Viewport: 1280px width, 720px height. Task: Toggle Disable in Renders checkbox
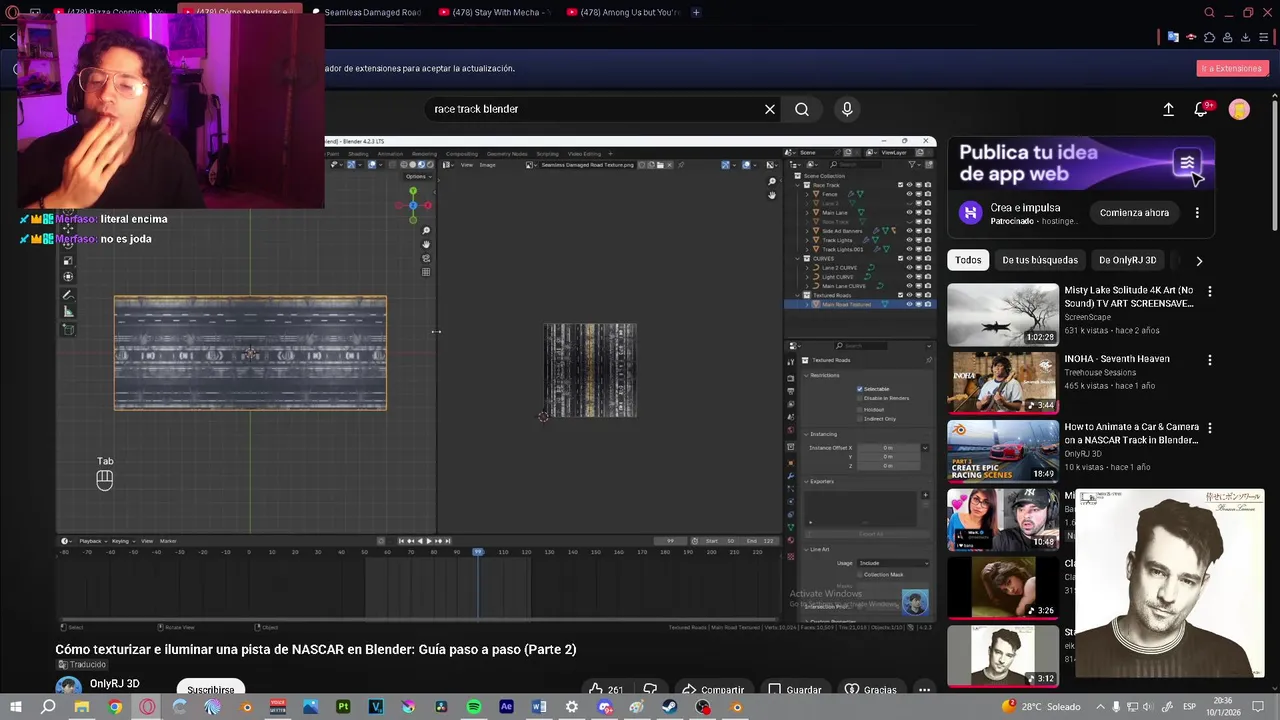tap(860, 398)
